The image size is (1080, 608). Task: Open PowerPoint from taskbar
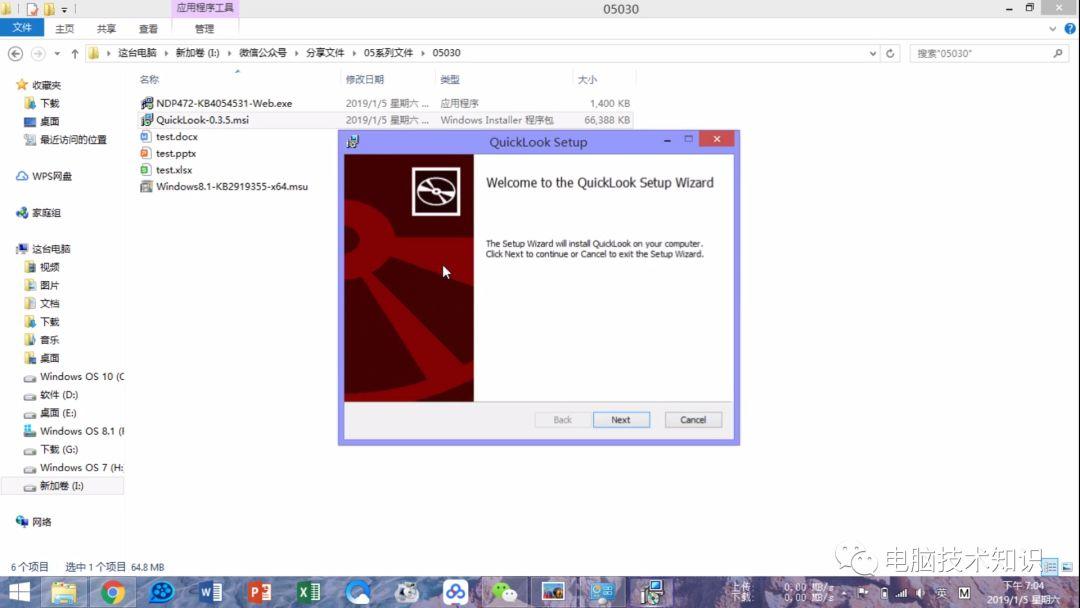[x=260, y=592]
